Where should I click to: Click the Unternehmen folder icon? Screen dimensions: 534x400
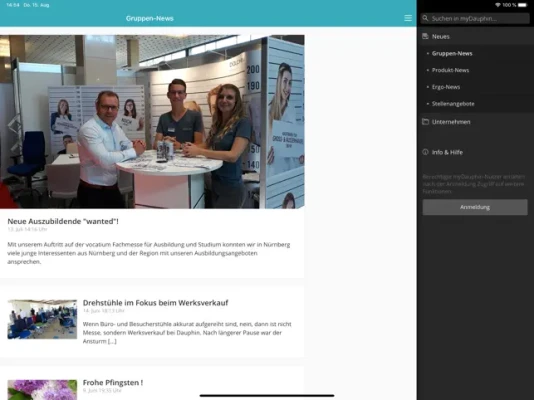[425, 122]
